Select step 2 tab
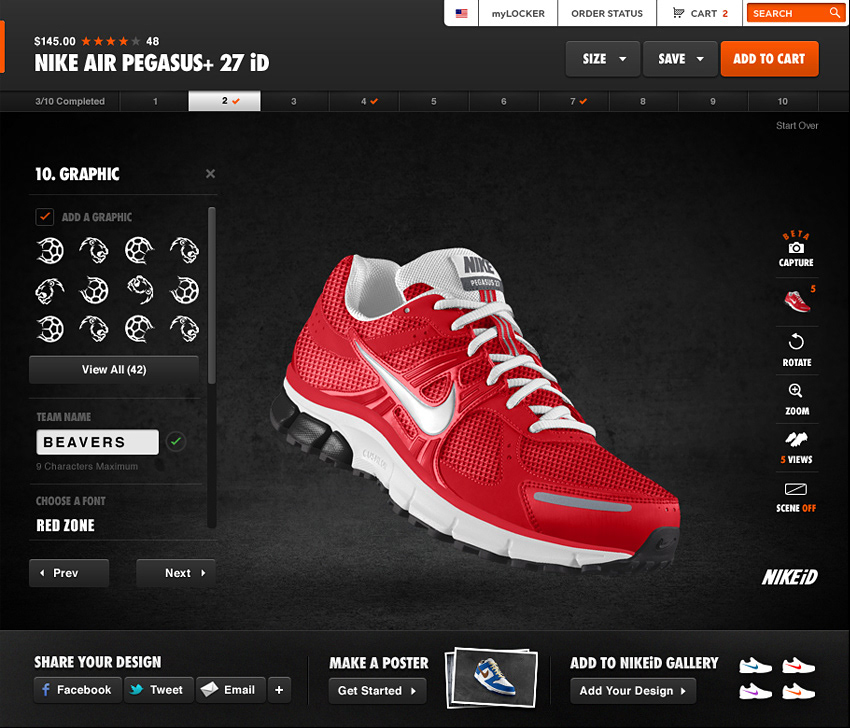Viewport: 850px width, 728px height. [x=224, y=101]
